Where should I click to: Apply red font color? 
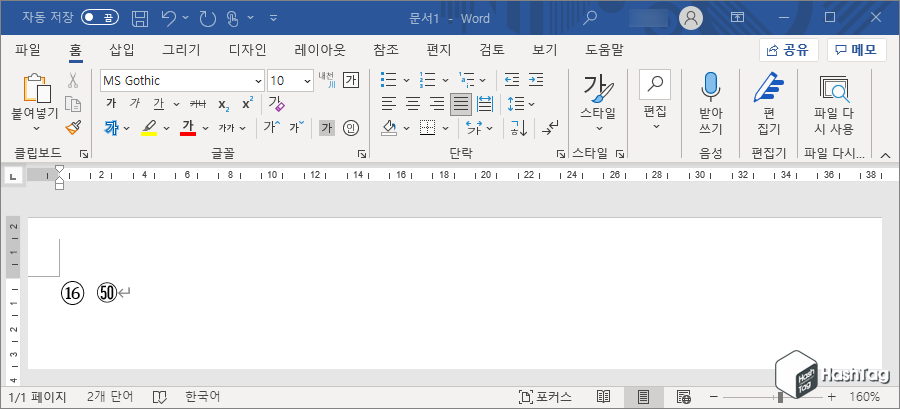(188, 128)
